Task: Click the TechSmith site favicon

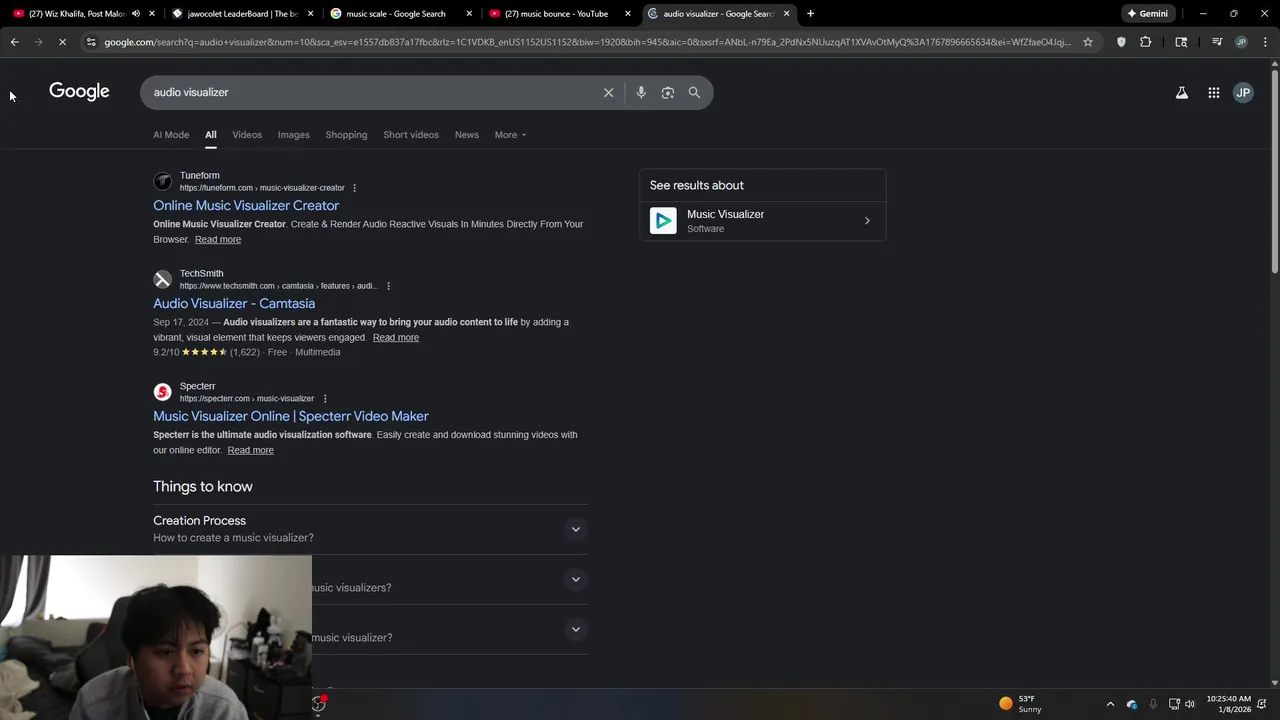Action: point(162,280)
